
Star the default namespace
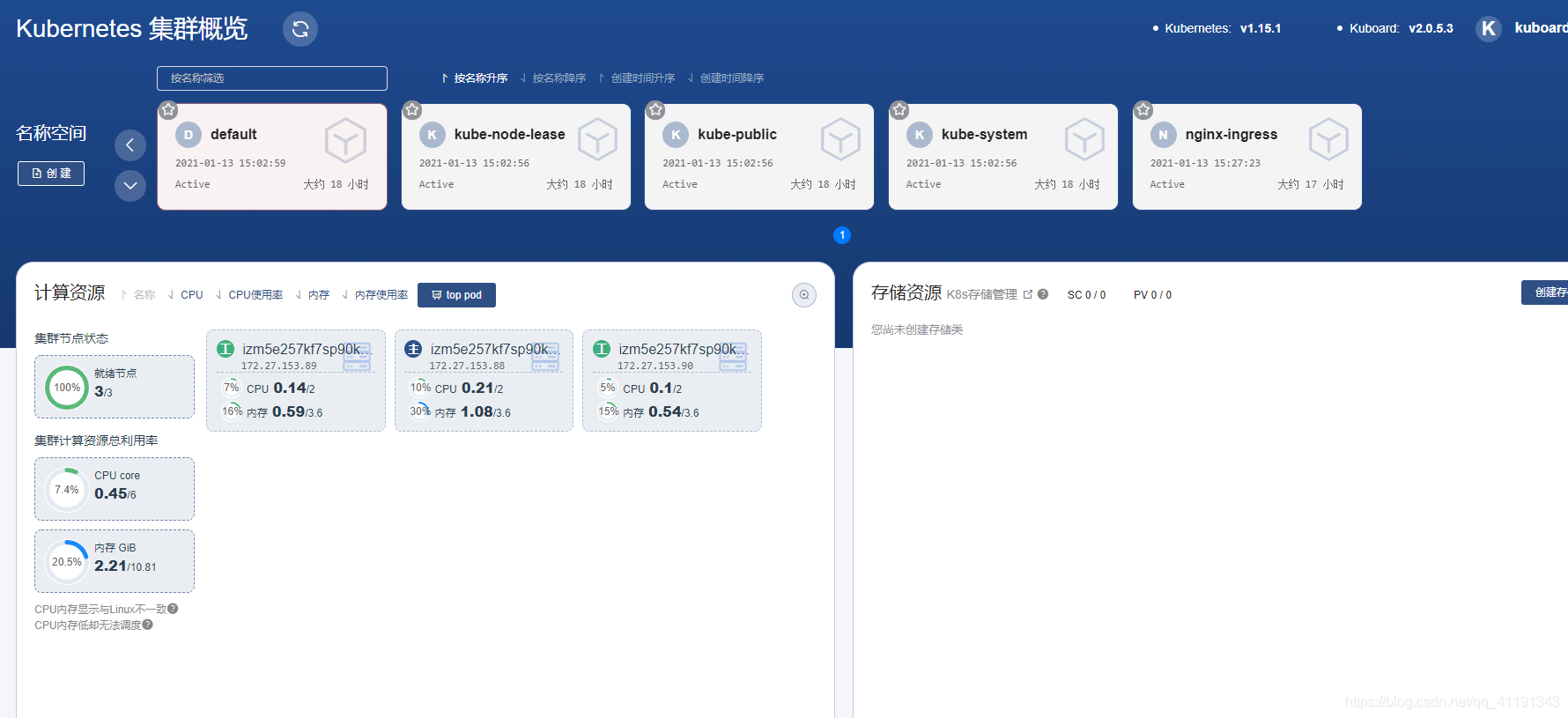click(168, 110)
